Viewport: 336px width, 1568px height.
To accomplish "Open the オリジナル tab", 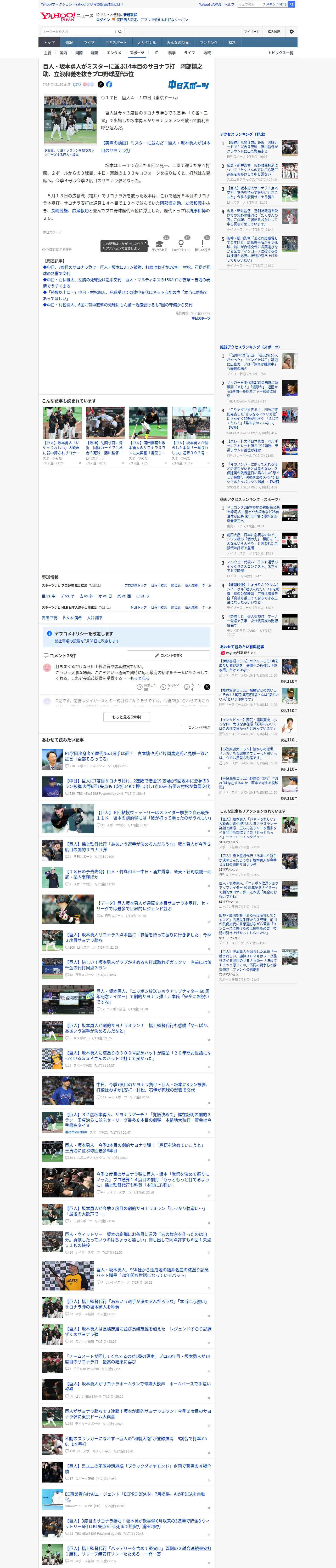I will pos(147,43).
